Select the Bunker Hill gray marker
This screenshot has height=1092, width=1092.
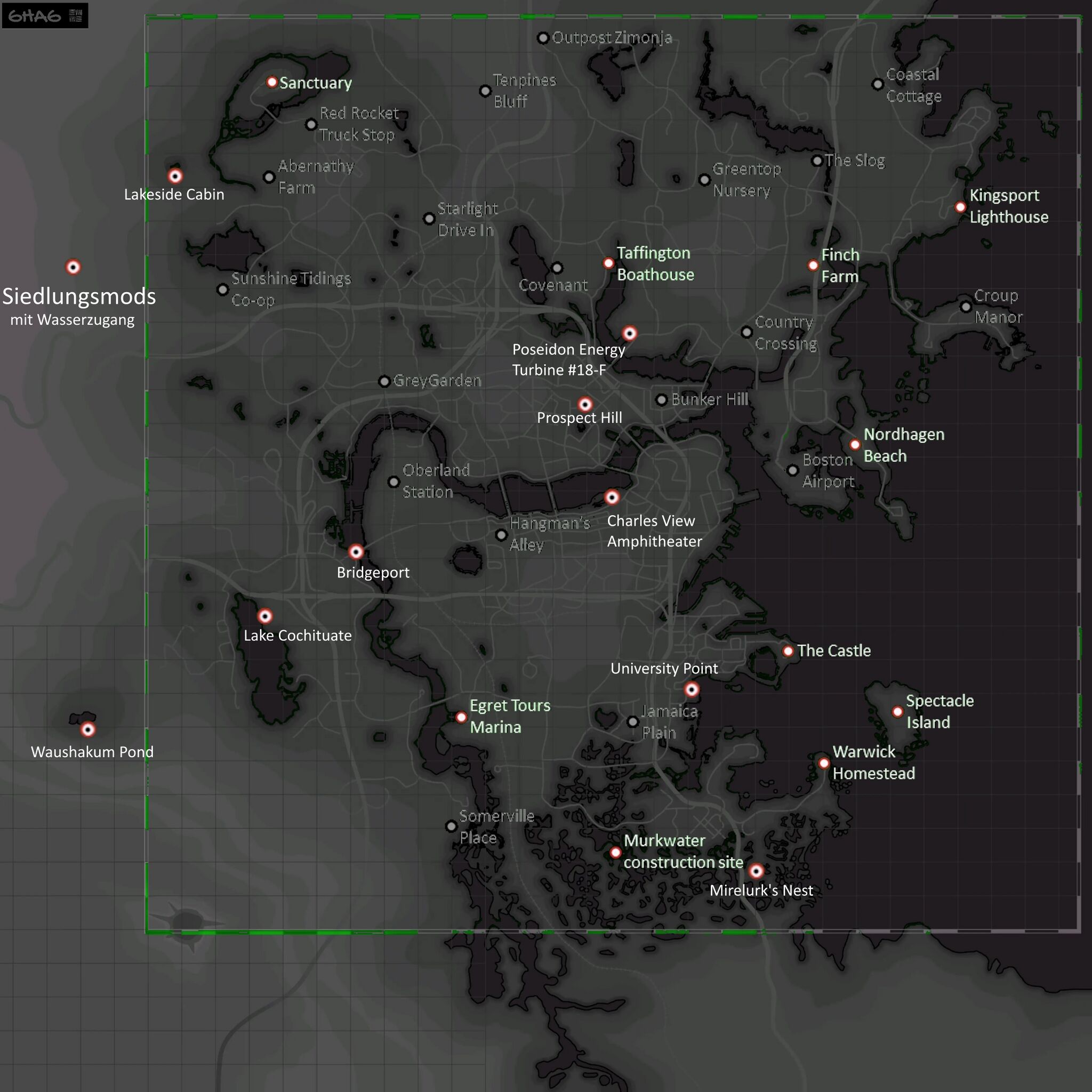tap(661, 399)
